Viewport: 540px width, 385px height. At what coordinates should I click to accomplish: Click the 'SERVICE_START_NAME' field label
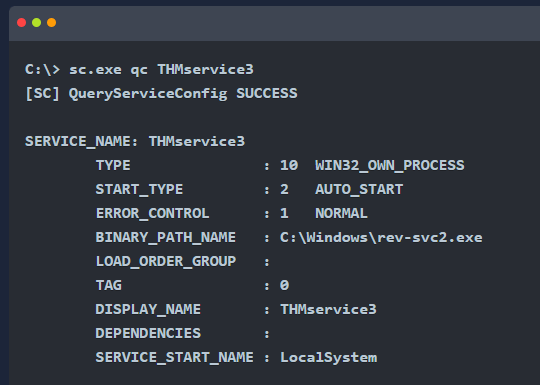pyautogui.click(x=175, y=357)
